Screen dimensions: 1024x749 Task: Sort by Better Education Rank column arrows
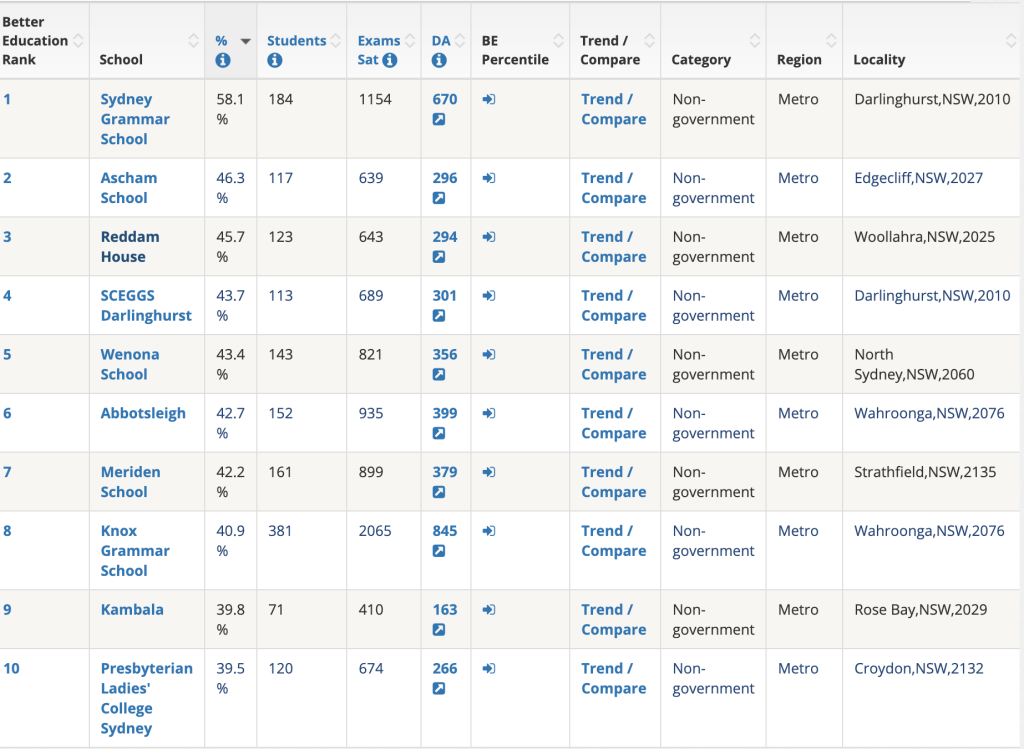pyautogui.click(x=78, y=40)
